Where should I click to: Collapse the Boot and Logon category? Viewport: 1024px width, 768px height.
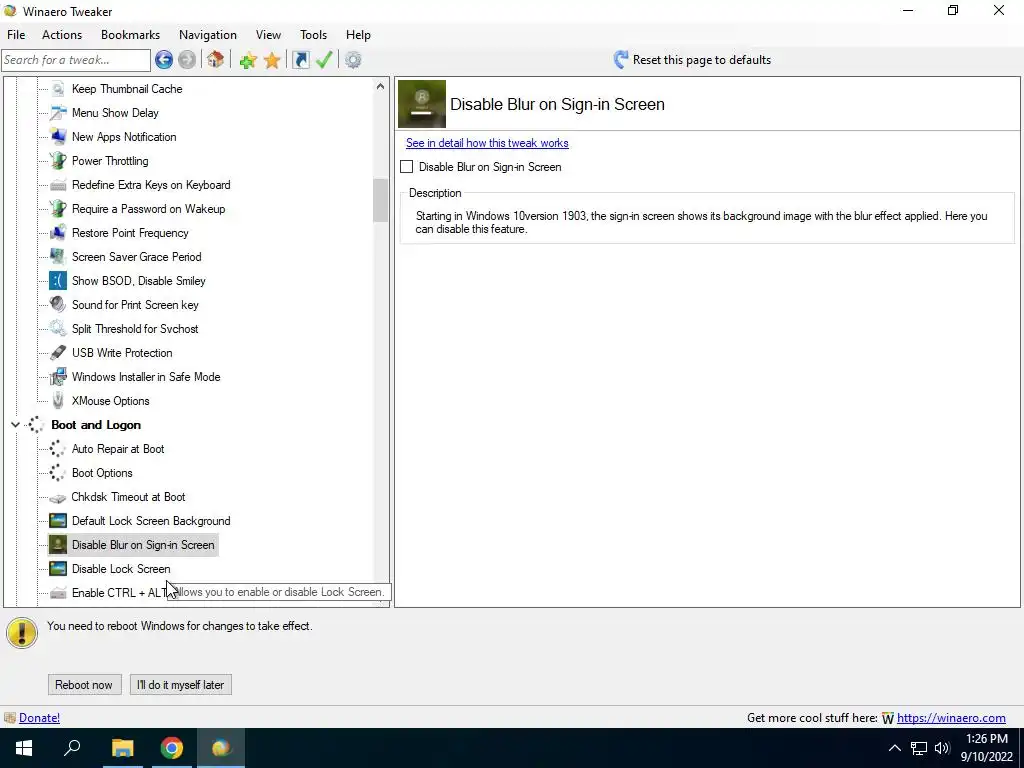(x=15, y=425)
